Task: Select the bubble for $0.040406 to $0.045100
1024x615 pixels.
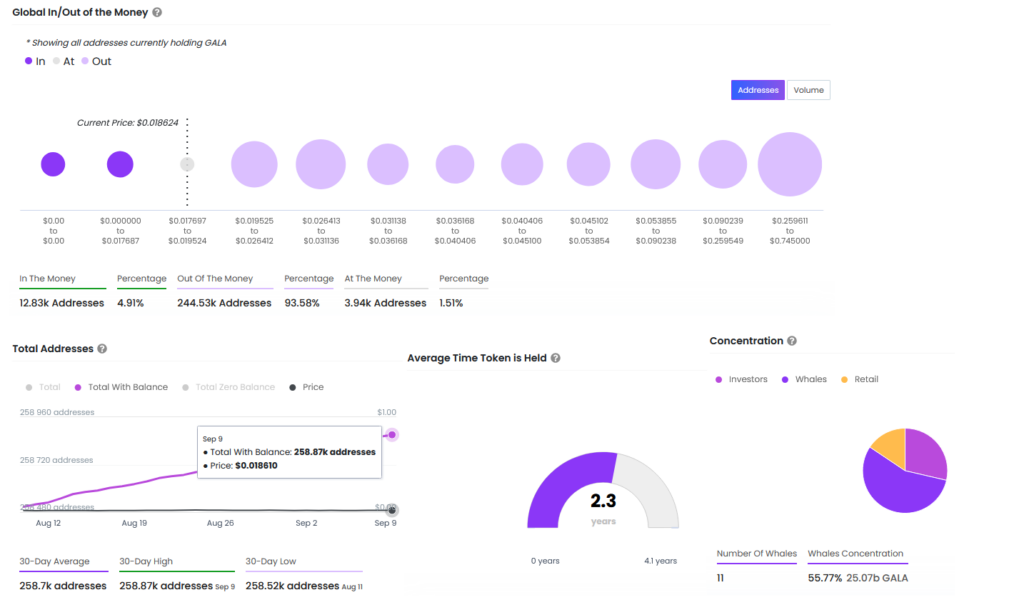Action: (x=522, y=164)
